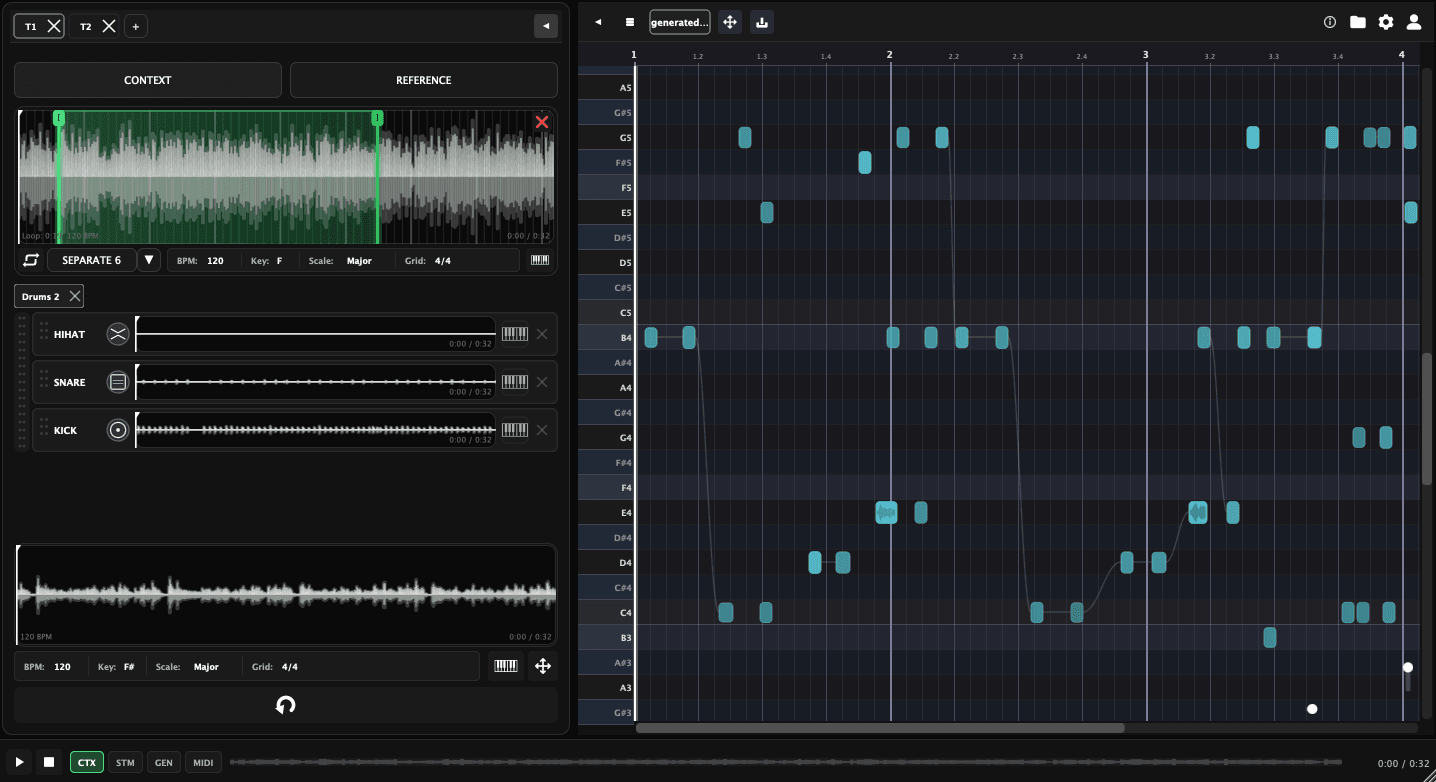The height and width of the screenshot is (782, 1436).
Task: Open piano roll for the SNARE stem
Action: 514,382
